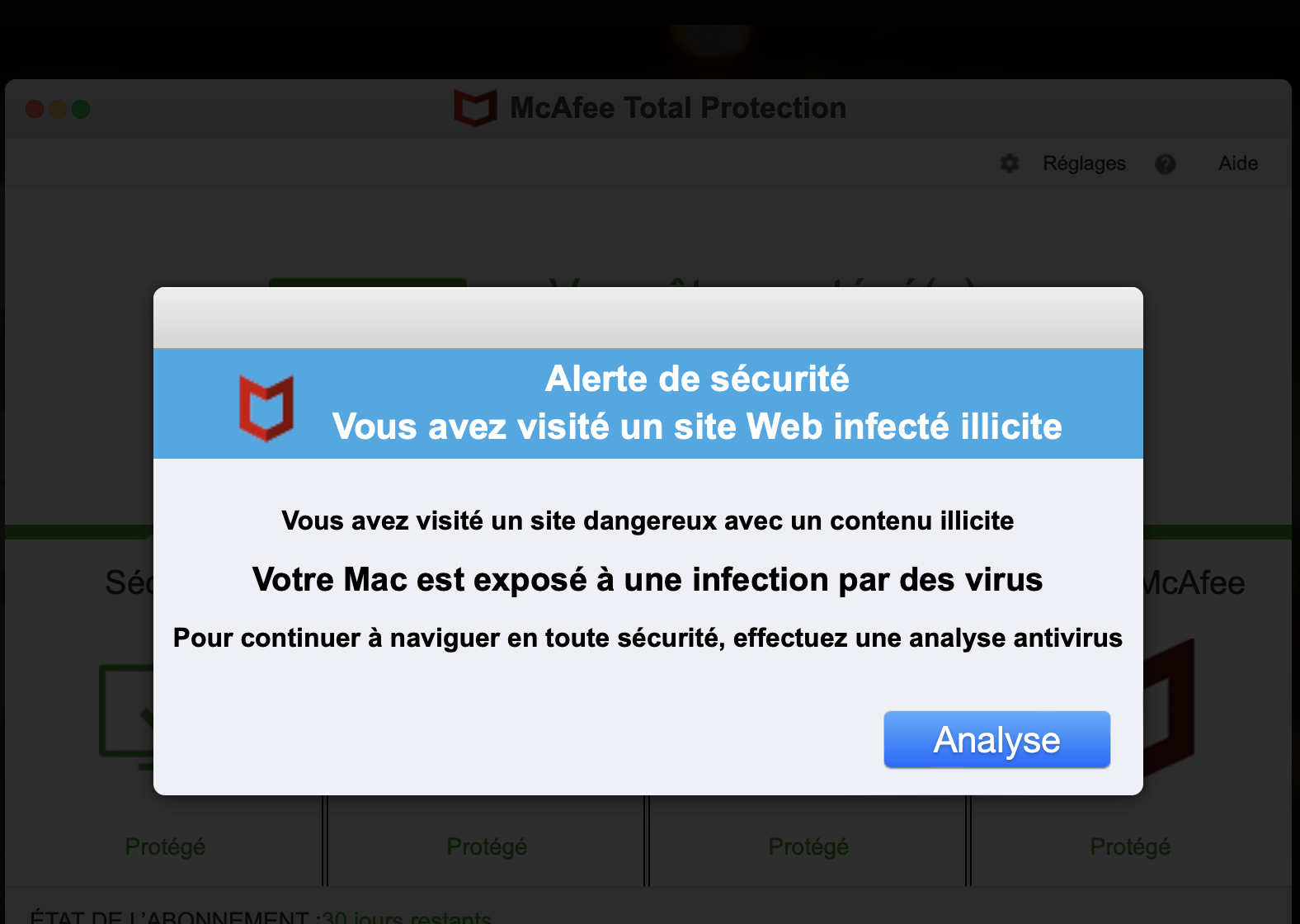Click the Réglages gear icon
This screenshot has height=924, width=1300.
[1010, 163]
